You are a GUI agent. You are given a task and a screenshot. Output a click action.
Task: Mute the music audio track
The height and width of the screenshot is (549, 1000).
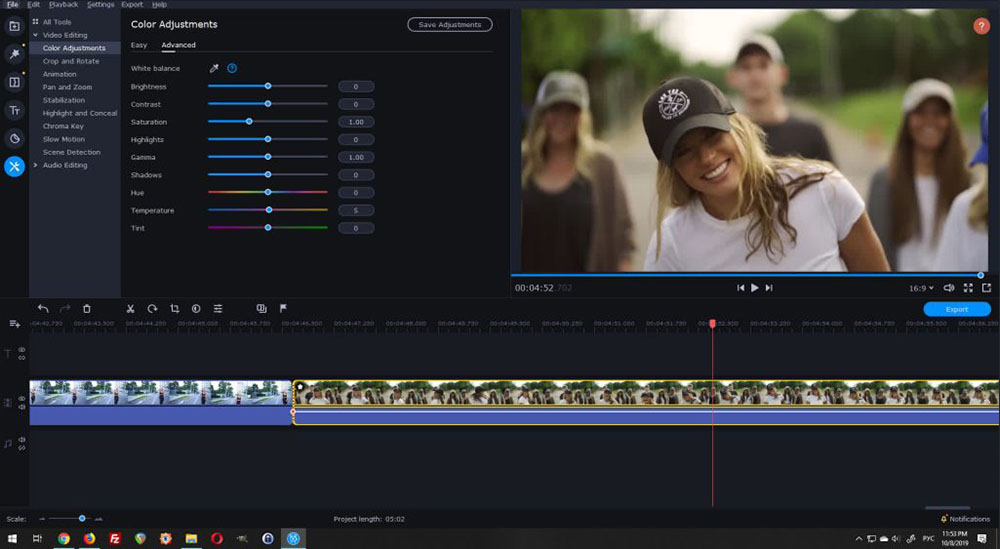click(x=22, y=440)
